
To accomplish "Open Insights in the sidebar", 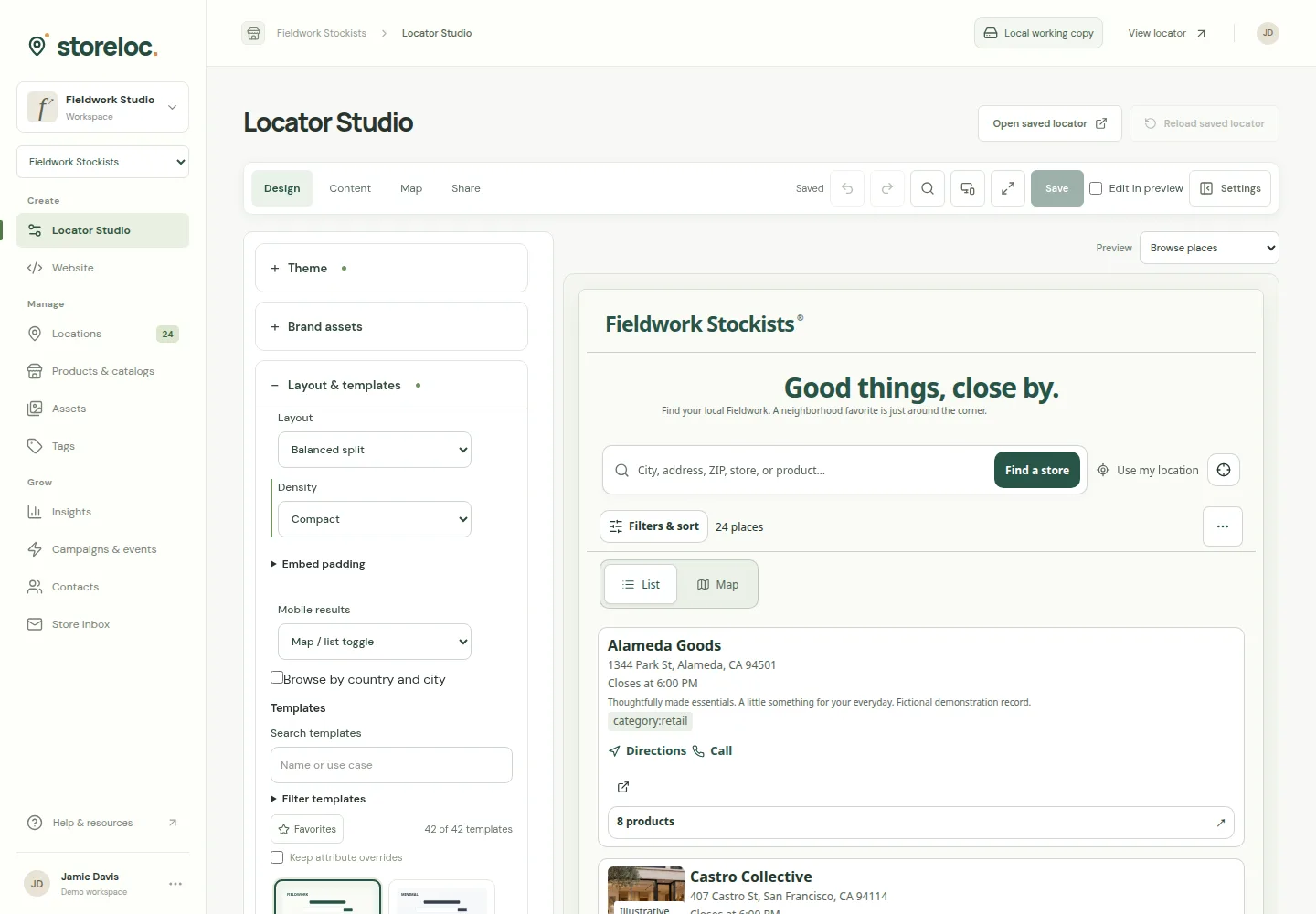I will pos(102,512).
